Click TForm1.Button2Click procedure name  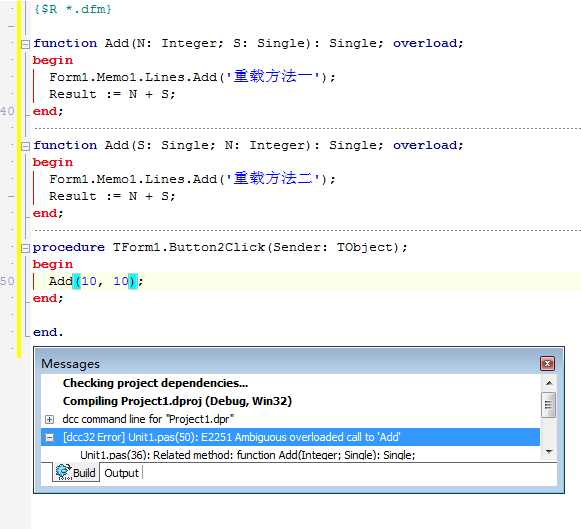[189, 247]
